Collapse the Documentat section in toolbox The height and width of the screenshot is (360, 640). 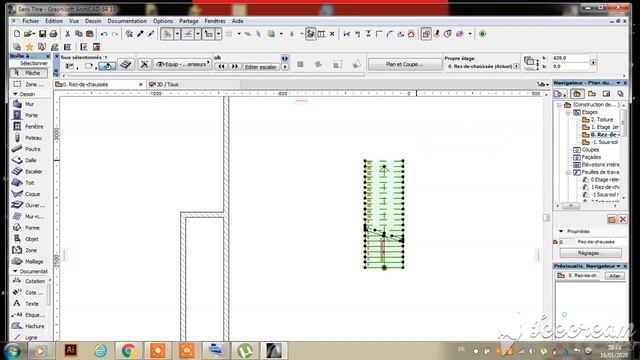(x=16, y=271)
